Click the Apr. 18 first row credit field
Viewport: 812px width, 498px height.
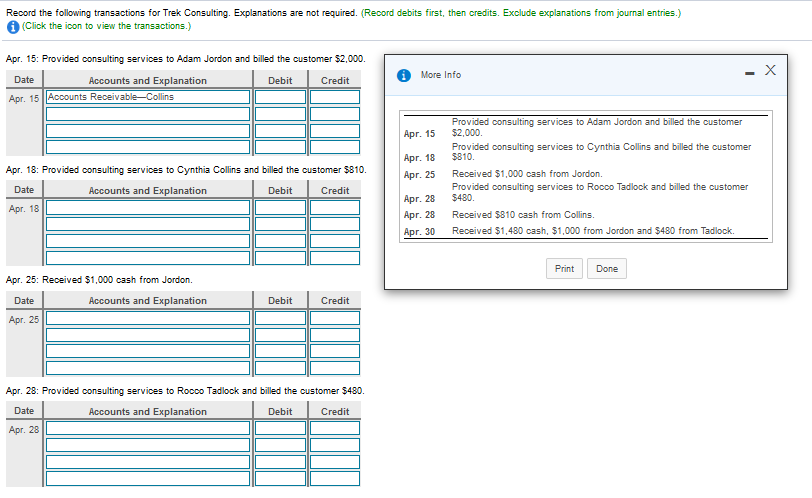(335, 208)
